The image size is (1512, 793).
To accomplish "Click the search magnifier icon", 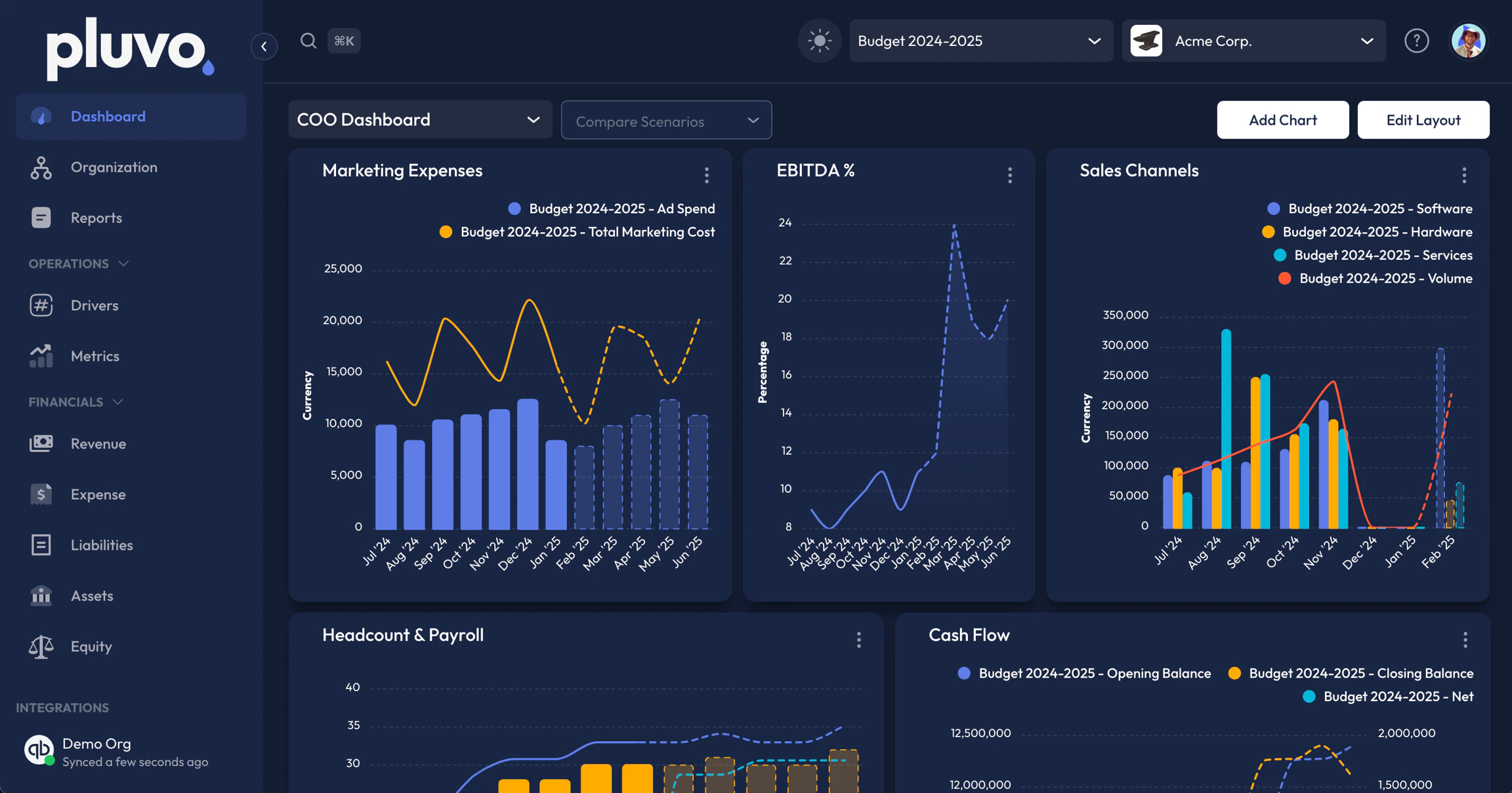I will [x=308, y=41].
